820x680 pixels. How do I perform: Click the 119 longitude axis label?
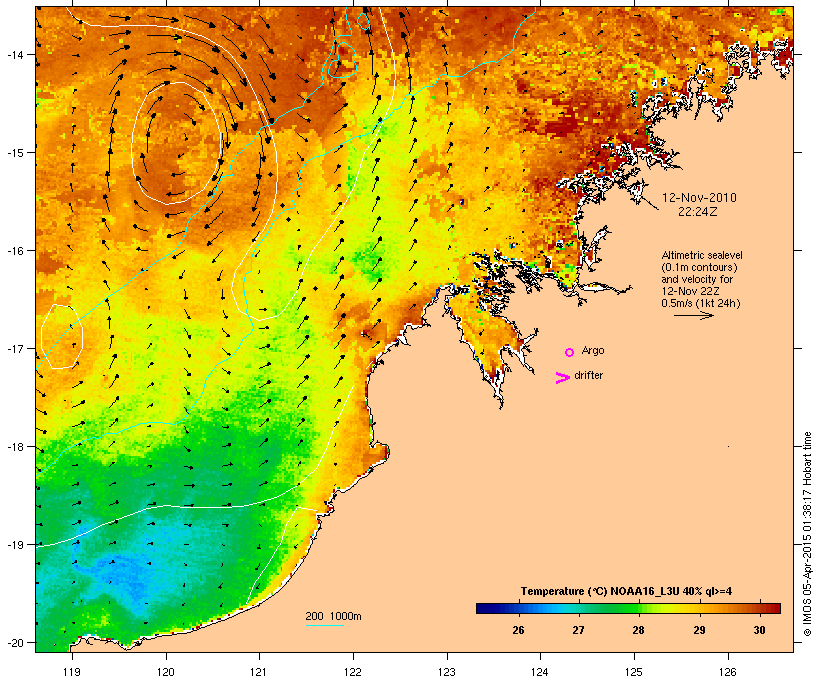(72, 672)
